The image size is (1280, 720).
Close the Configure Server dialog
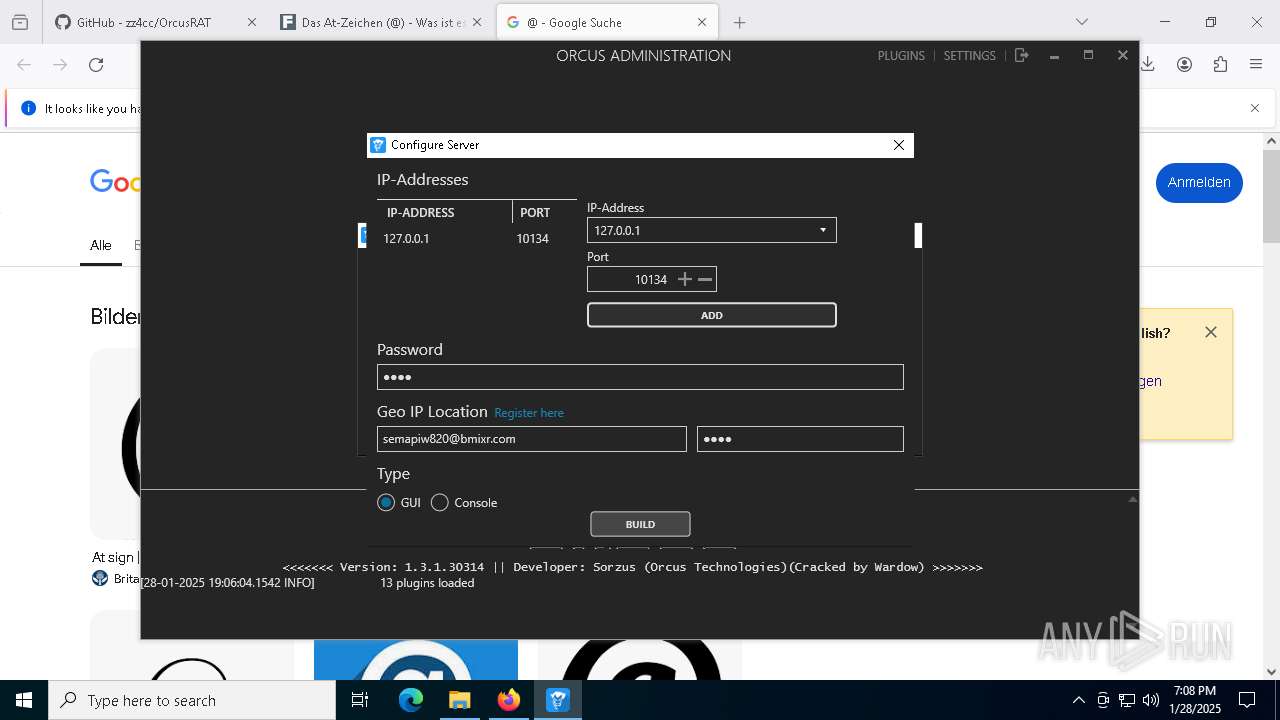(898, 145)
